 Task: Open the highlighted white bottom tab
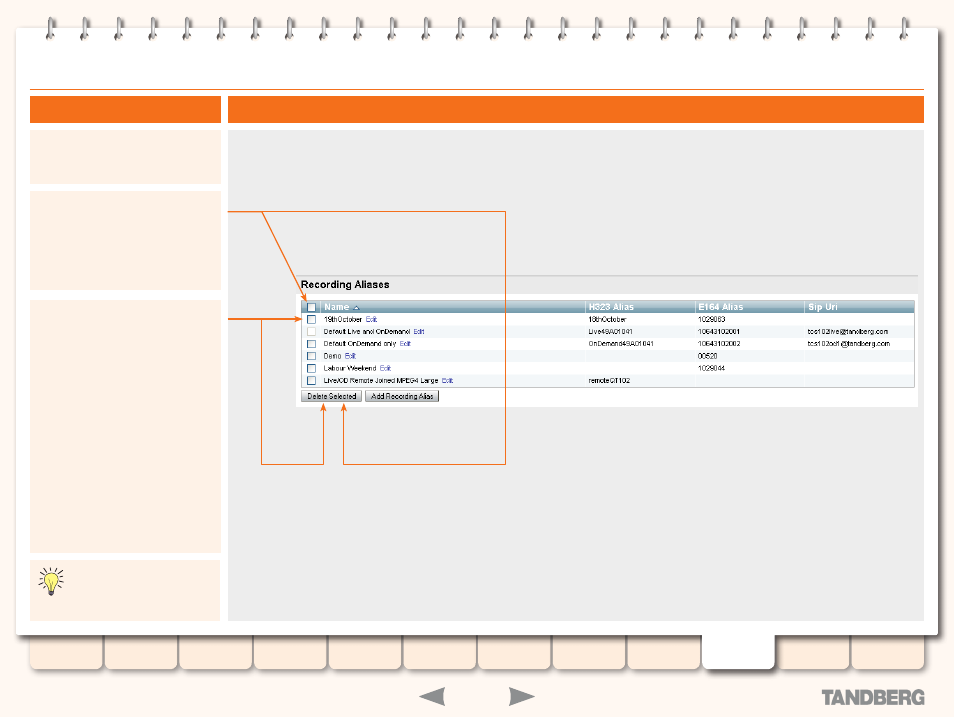[x=738, y=652]
